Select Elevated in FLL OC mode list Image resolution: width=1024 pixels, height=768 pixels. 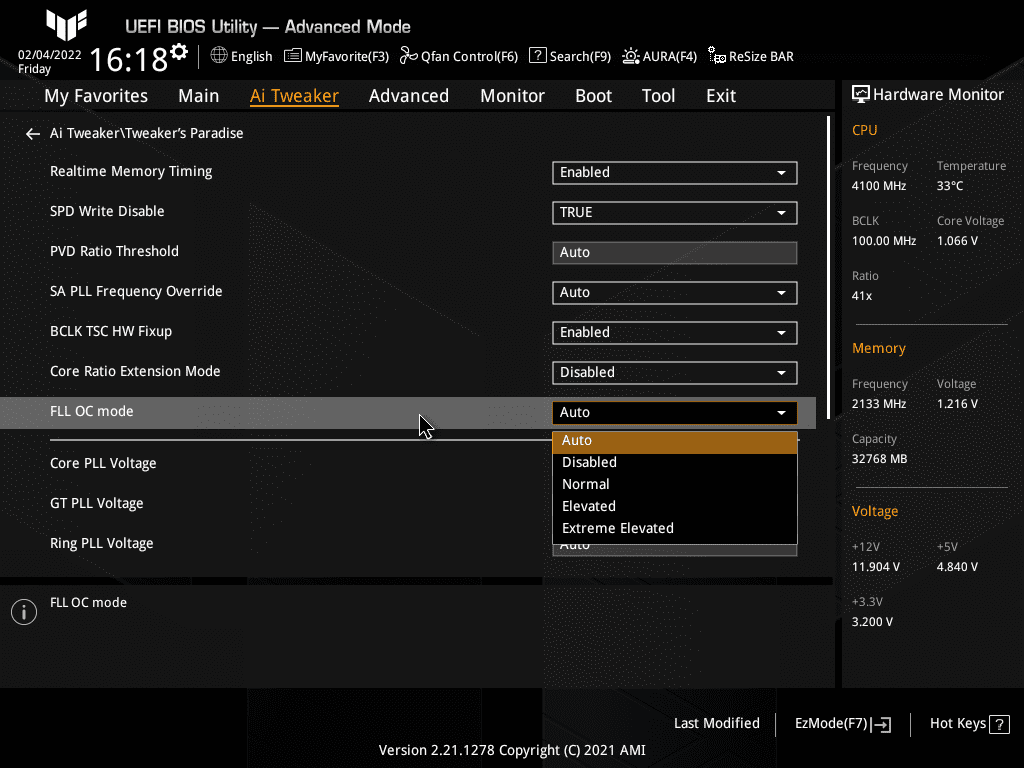tap(675, 506)
